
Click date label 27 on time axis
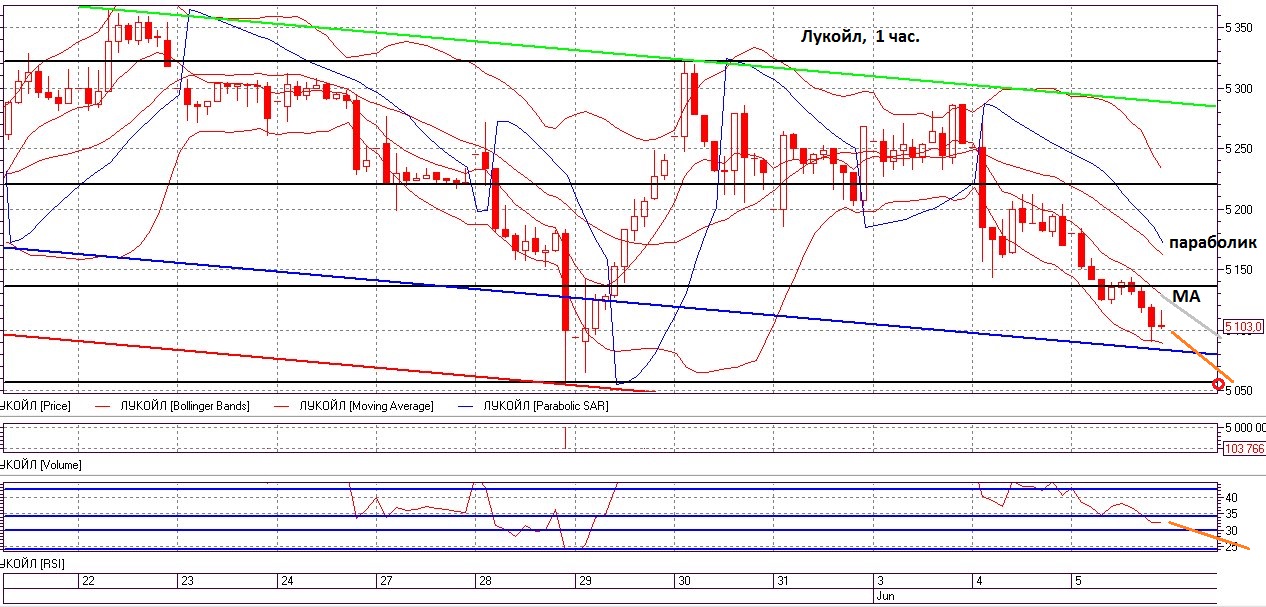pos(386,581)
